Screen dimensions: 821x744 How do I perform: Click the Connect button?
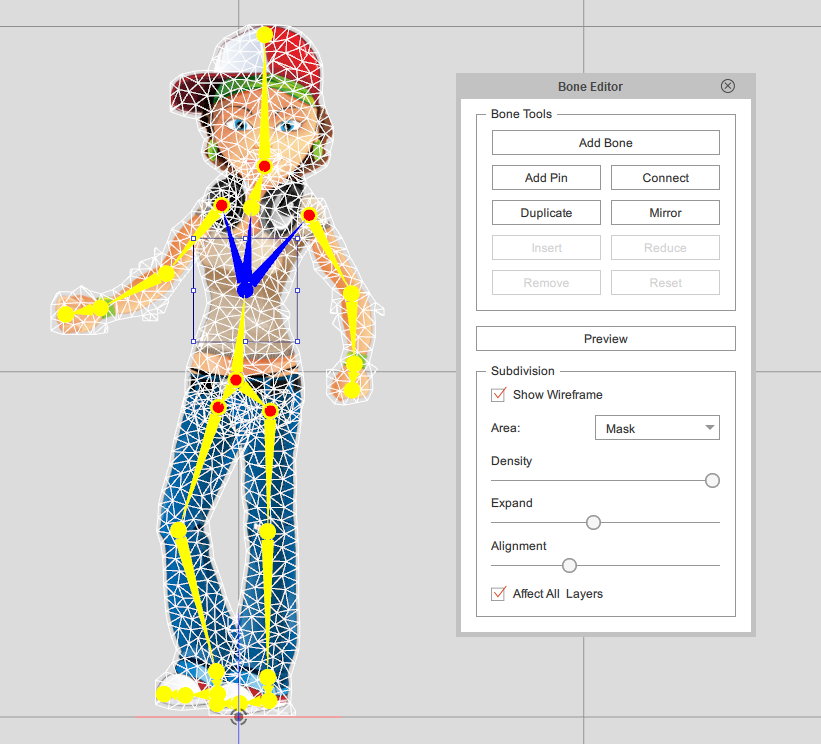[x=665, y=177]
